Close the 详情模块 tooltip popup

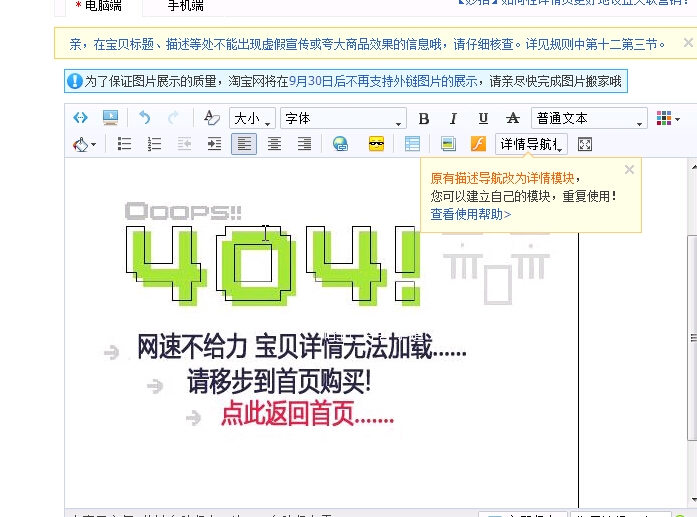click(x=629, y=169)
